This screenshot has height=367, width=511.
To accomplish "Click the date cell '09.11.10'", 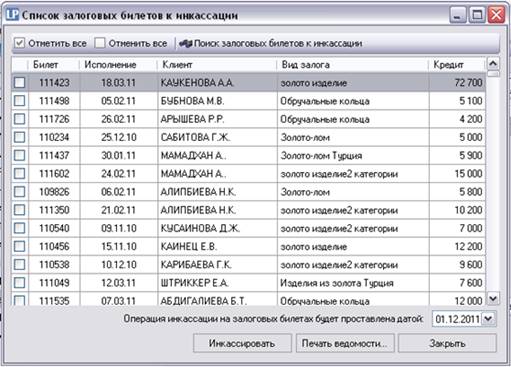I will (119, 228).
